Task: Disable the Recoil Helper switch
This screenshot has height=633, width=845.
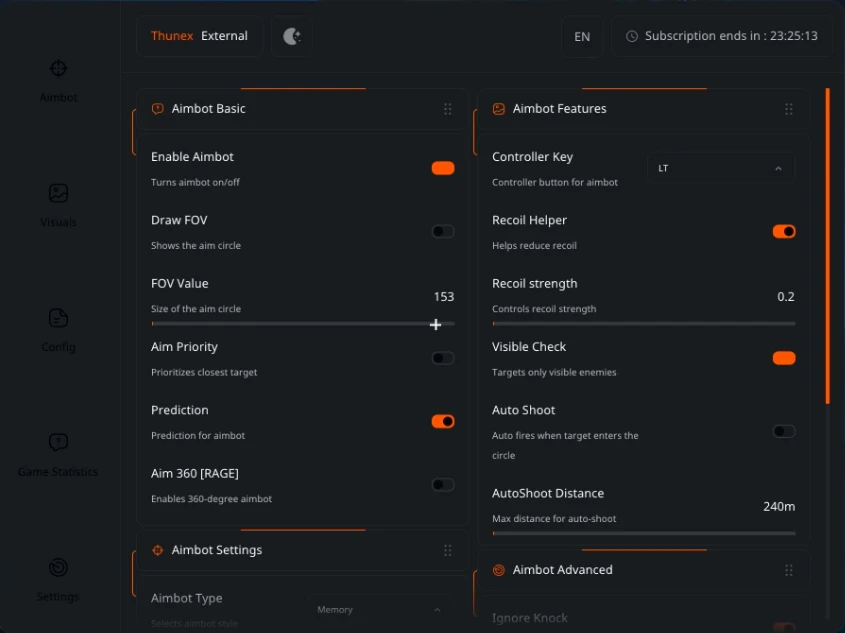Action: [784, 232]
